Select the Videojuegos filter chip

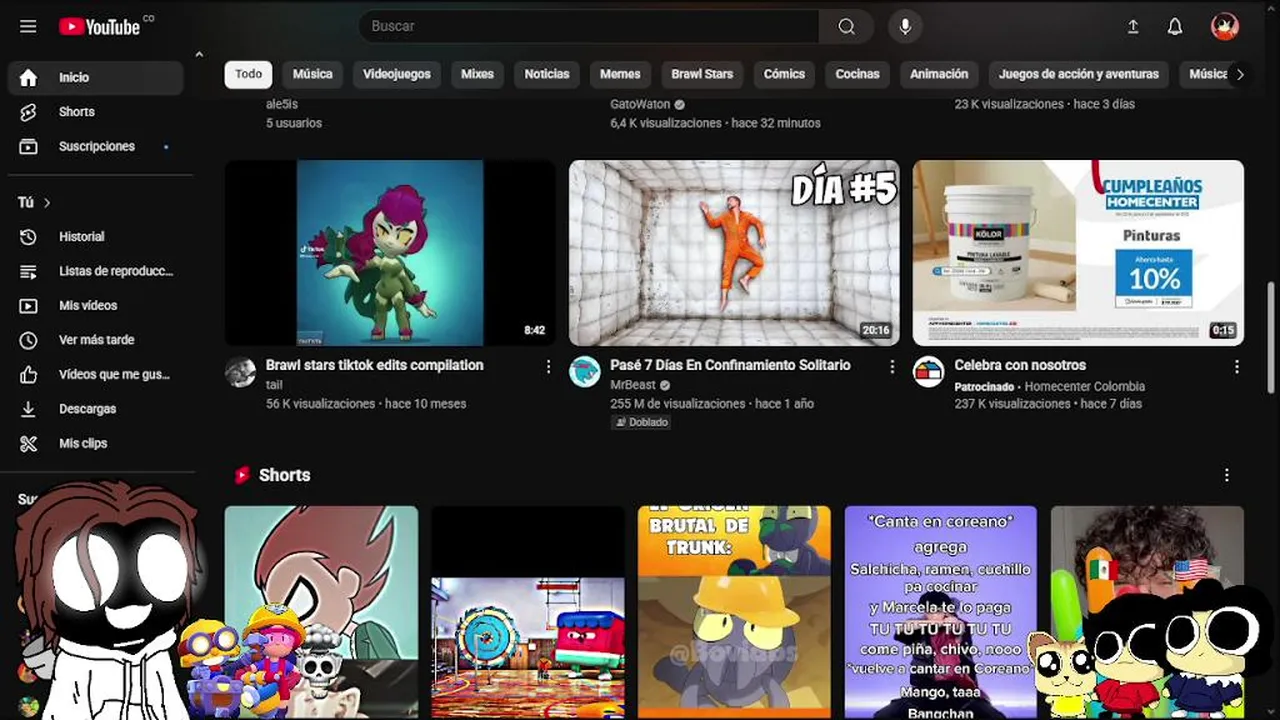(x=397, y=74)
